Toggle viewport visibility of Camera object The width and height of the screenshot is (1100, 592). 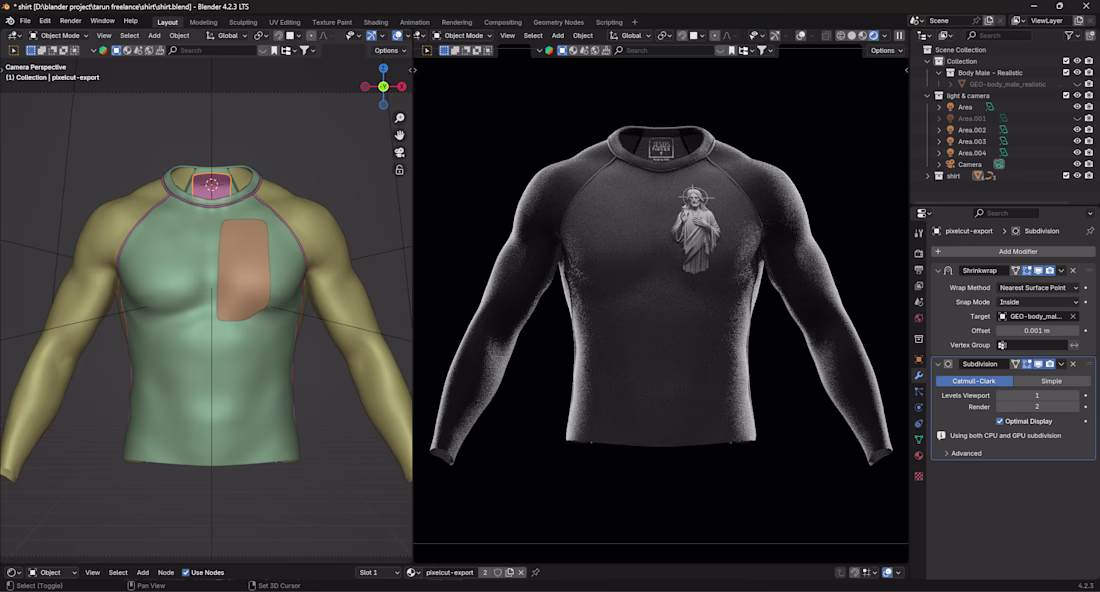(x=1078, y=164)
